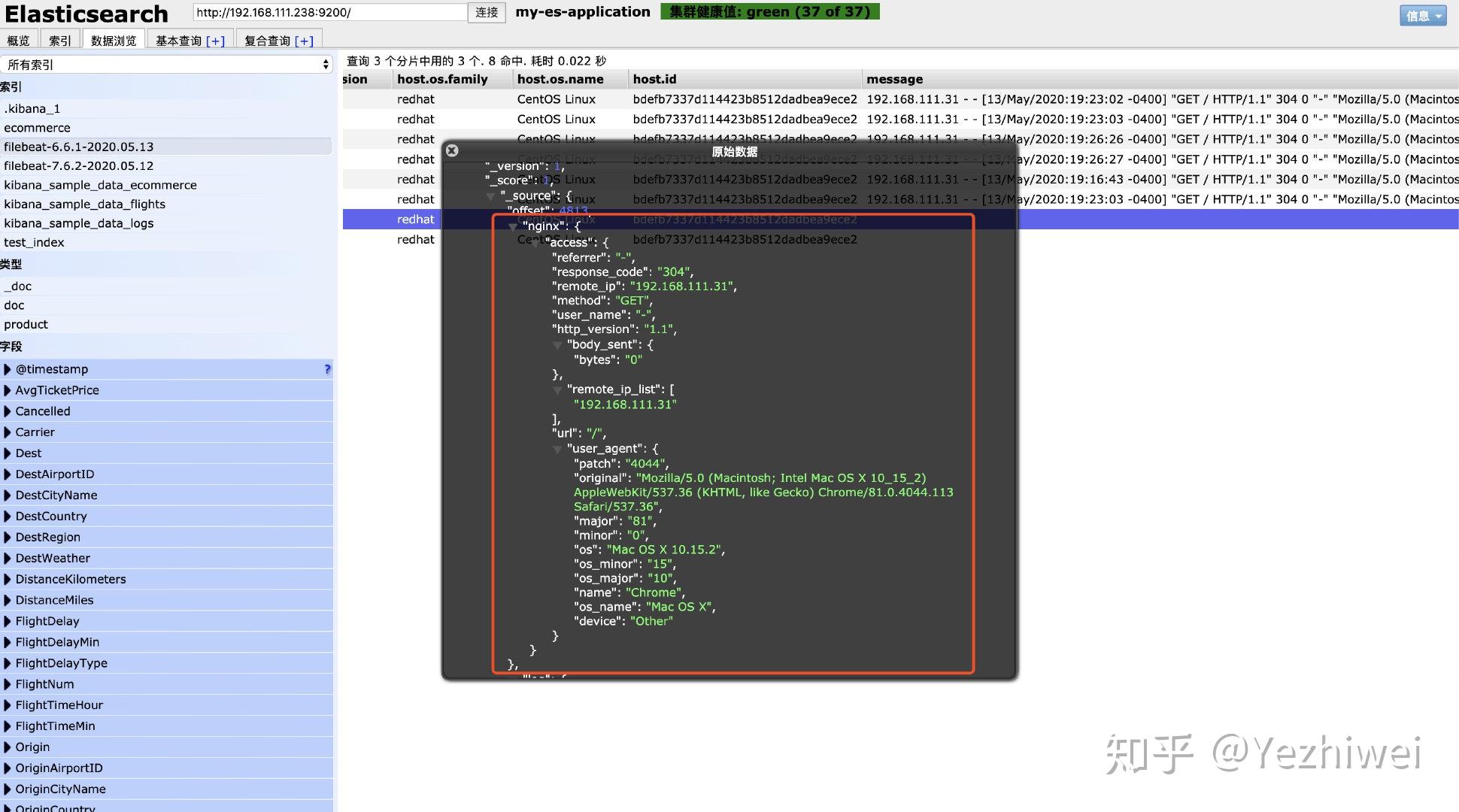Expand the AvgTicketPrice field

9,389
